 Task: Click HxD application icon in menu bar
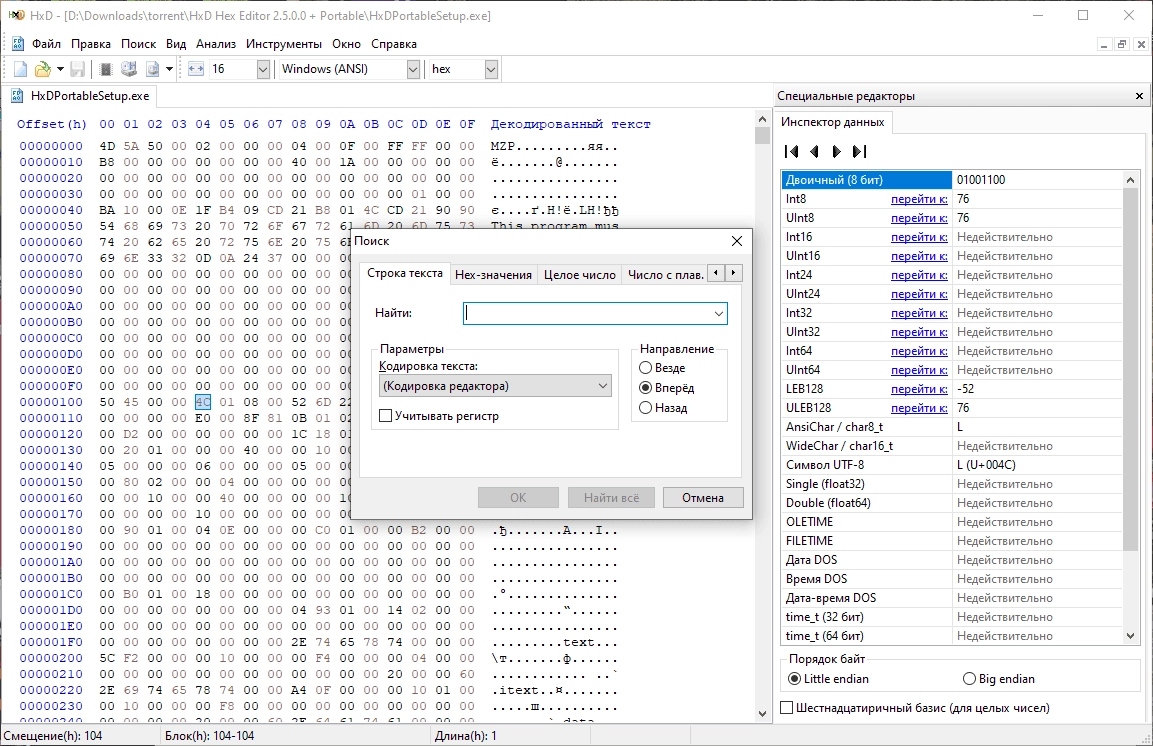pos(18,44)
